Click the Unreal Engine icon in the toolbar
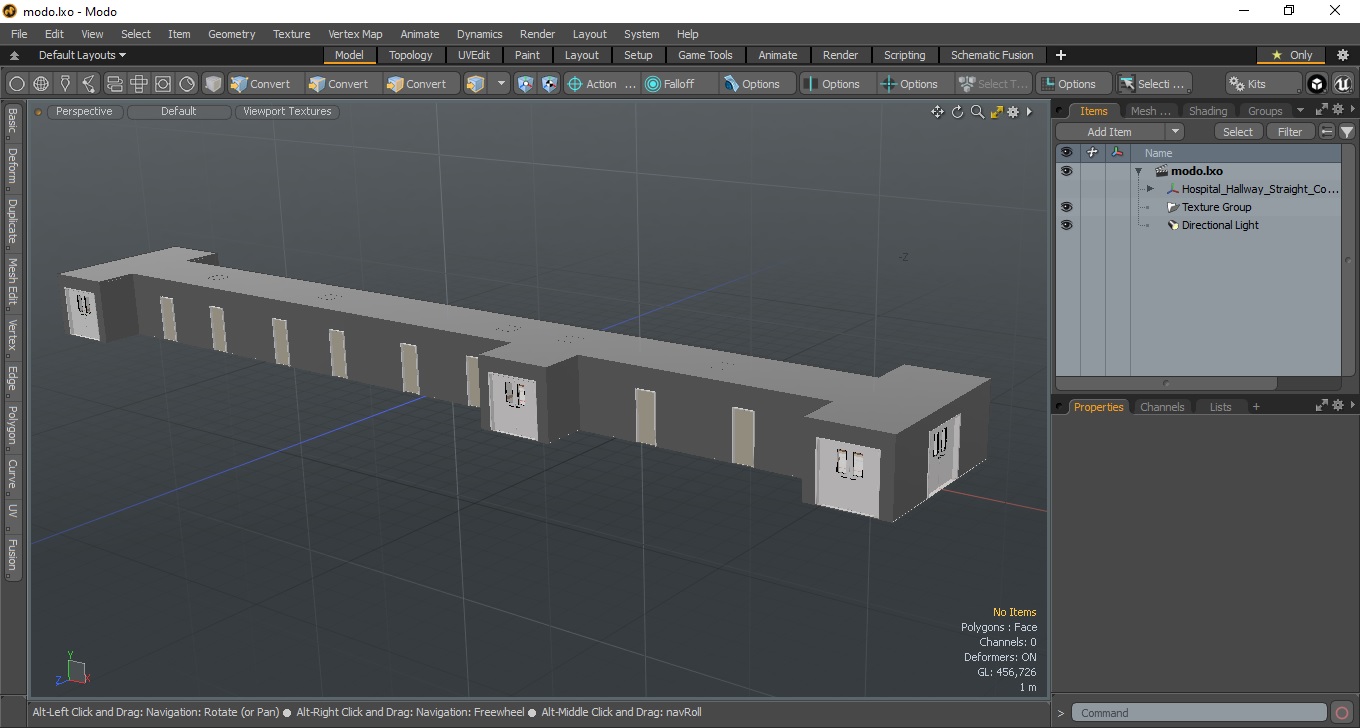Screen dimensions: 1360x728 (x=1342, y=84)
